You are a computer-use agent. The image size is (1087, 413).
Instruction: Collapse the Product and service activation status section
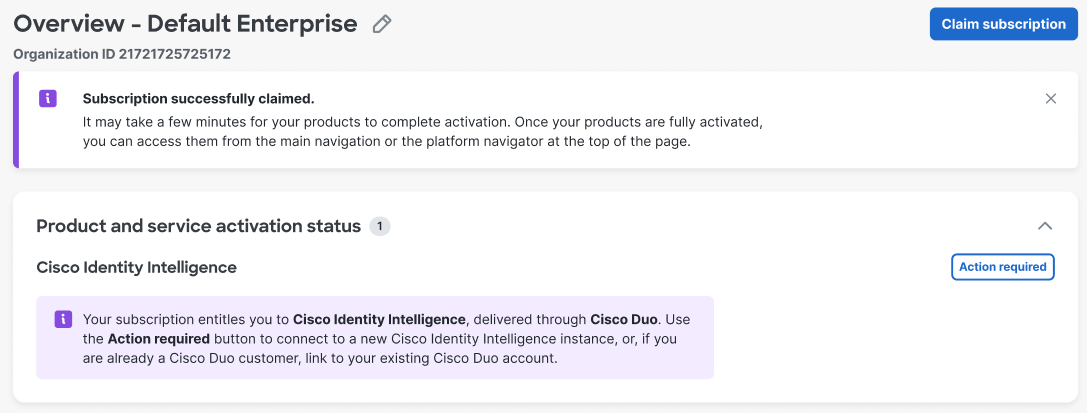1045,226
